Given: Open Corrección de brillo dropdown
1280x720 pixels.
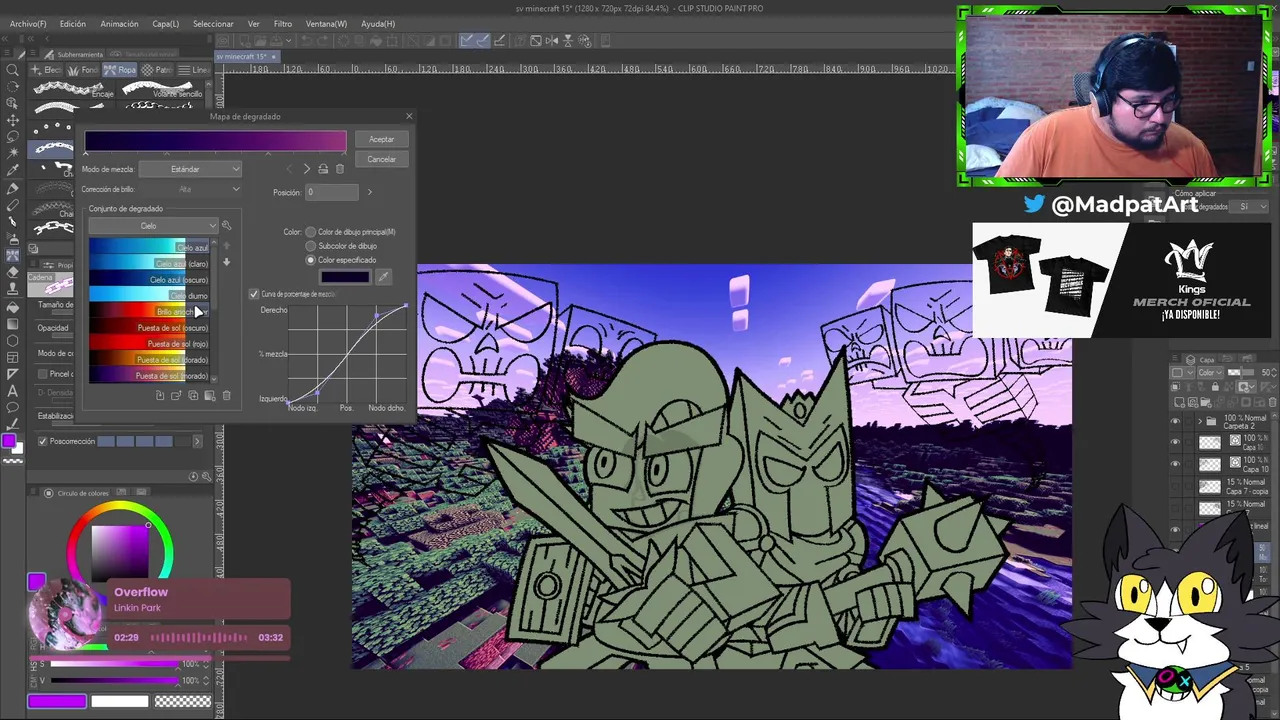Looking at the screenshot, I should pos(190,189).
